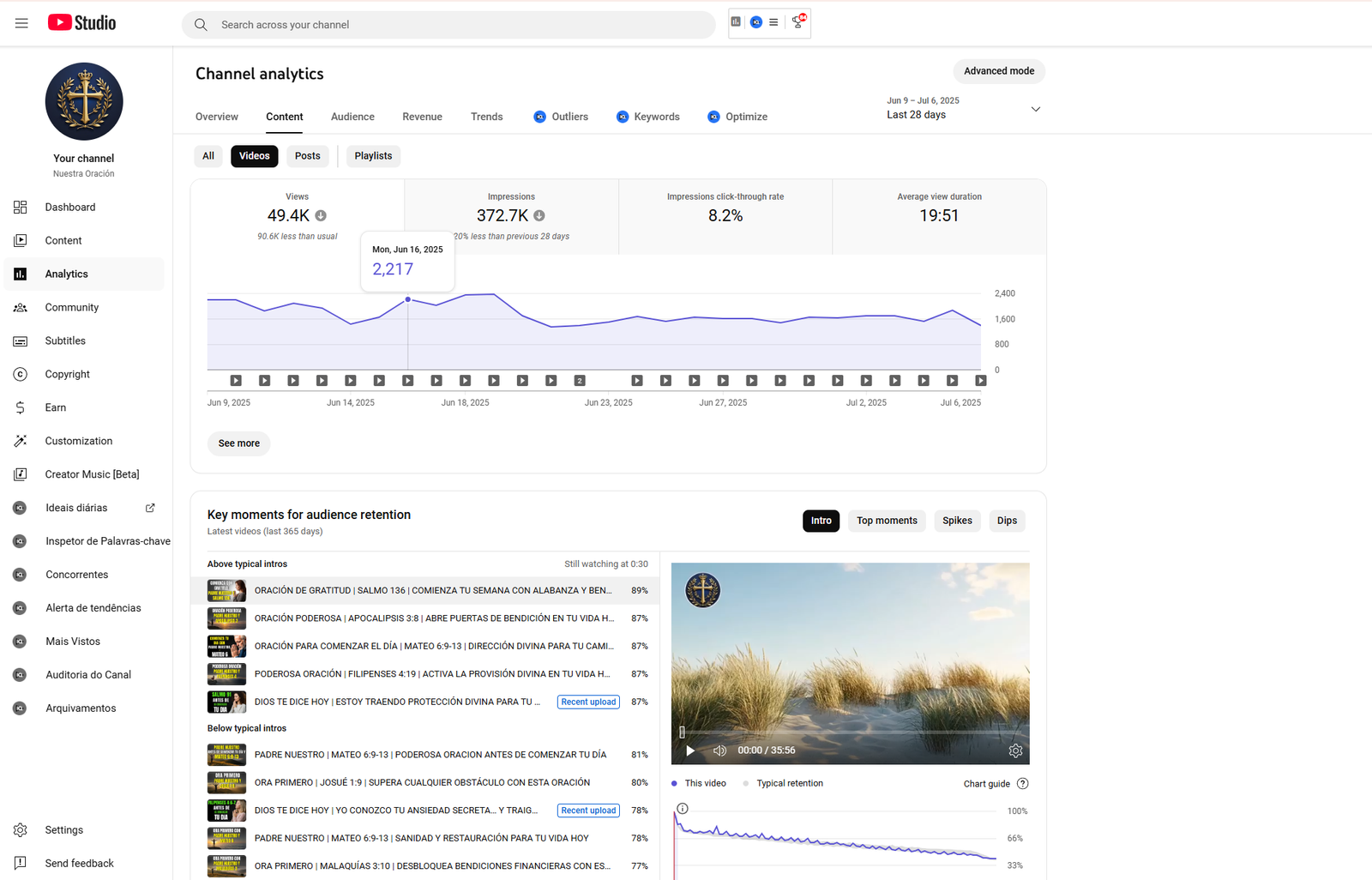The image size is (1372, 880).
Task: Open the trophy icon with red badge
Action: (798, 22)
